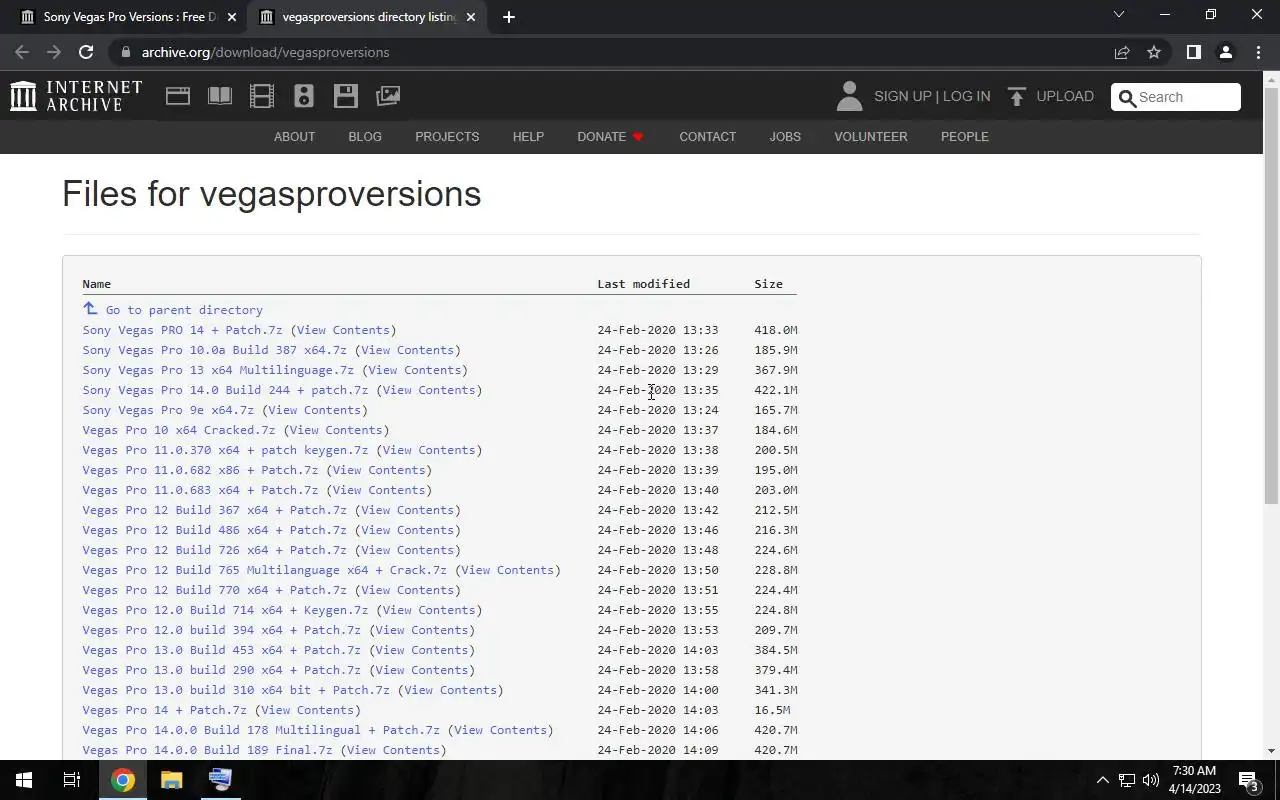Image resolution: width=1280 pixels, height=800 pixels.
Task: Reload the page
Action: coord(86,52)
